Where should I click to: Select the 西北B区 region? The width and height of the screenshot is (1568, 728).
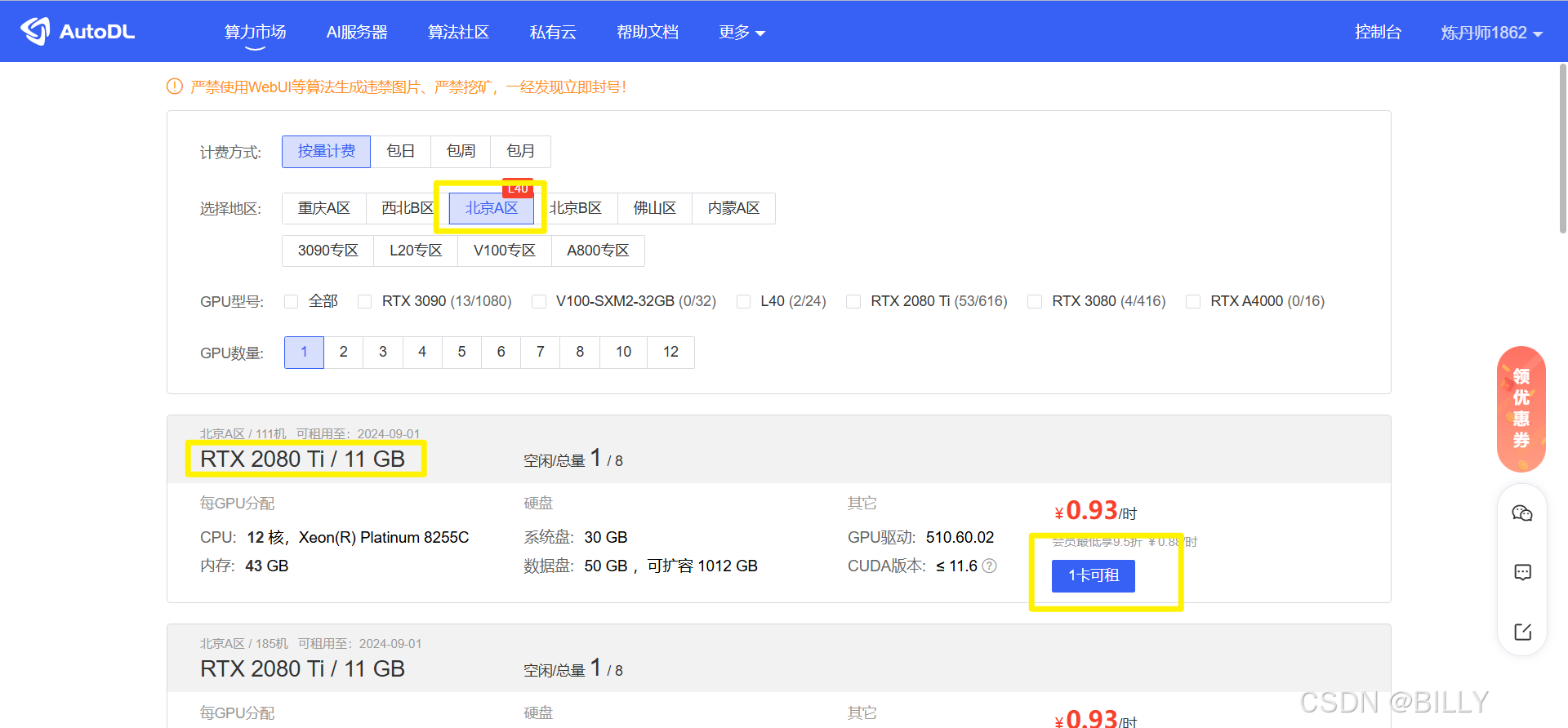pyautogui.click(x=408, y=208)
